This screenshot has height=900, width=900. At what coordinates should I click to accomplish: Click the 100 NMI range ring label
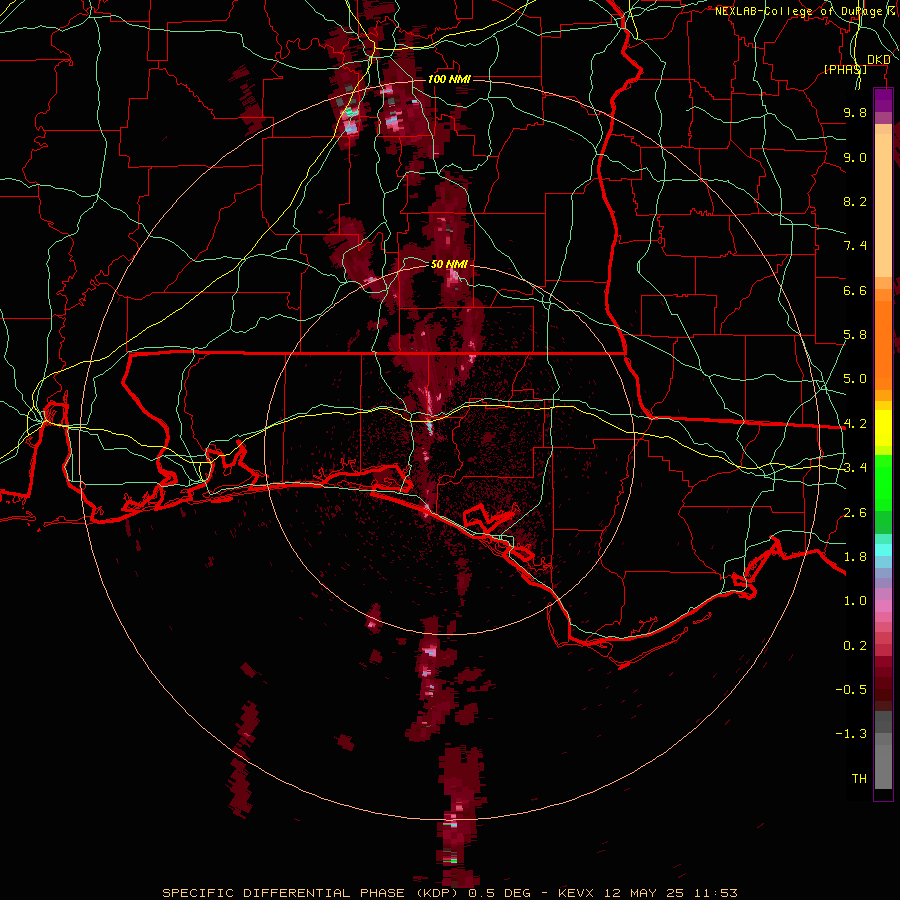pyautogui.click(x=449, y=79)
